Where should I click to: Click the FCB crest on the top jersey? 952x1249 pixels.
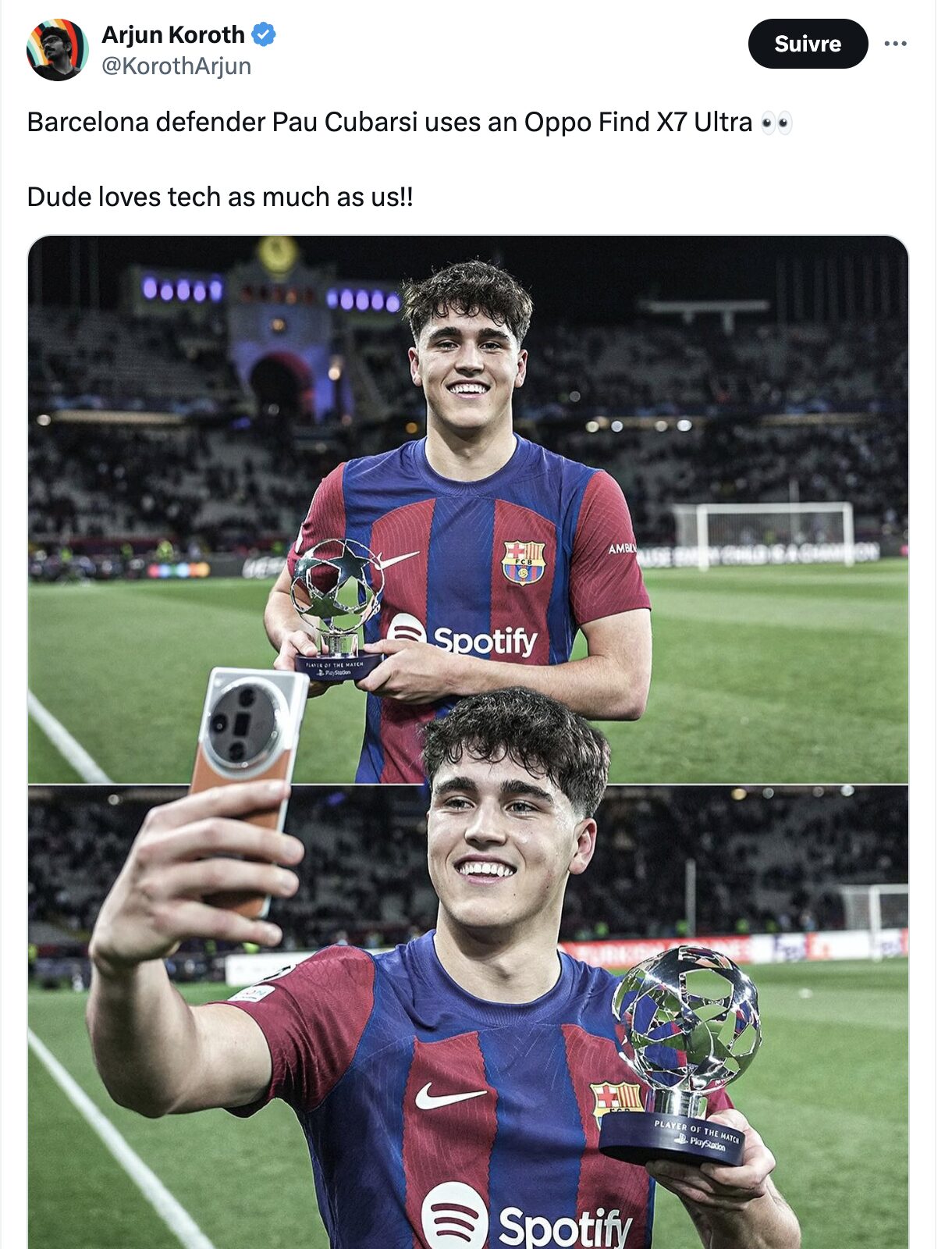coord(523,562)
